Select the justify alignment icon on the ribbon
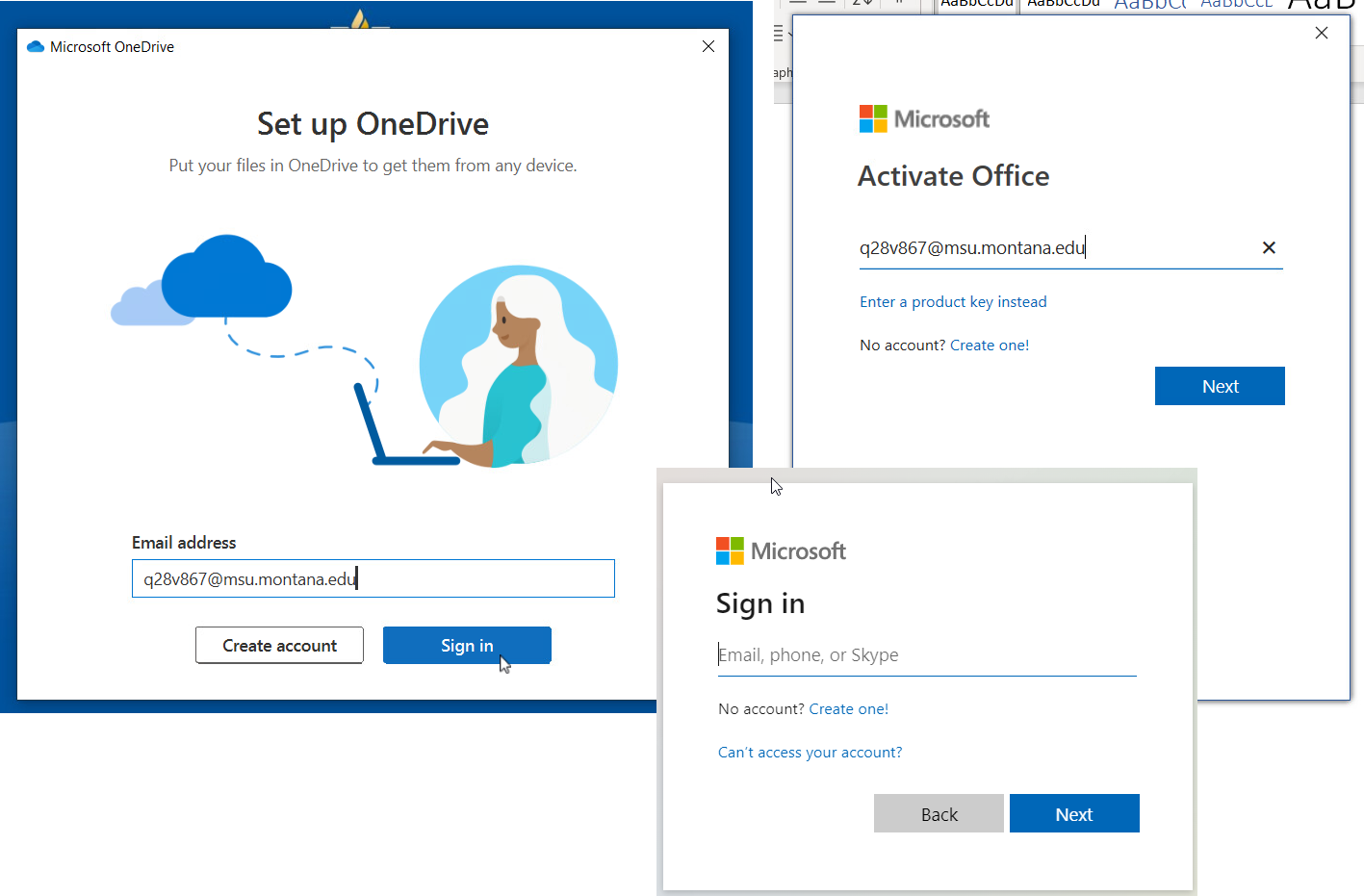The width and height of the screenshot is (1364, 896). (x=796, y=5)
